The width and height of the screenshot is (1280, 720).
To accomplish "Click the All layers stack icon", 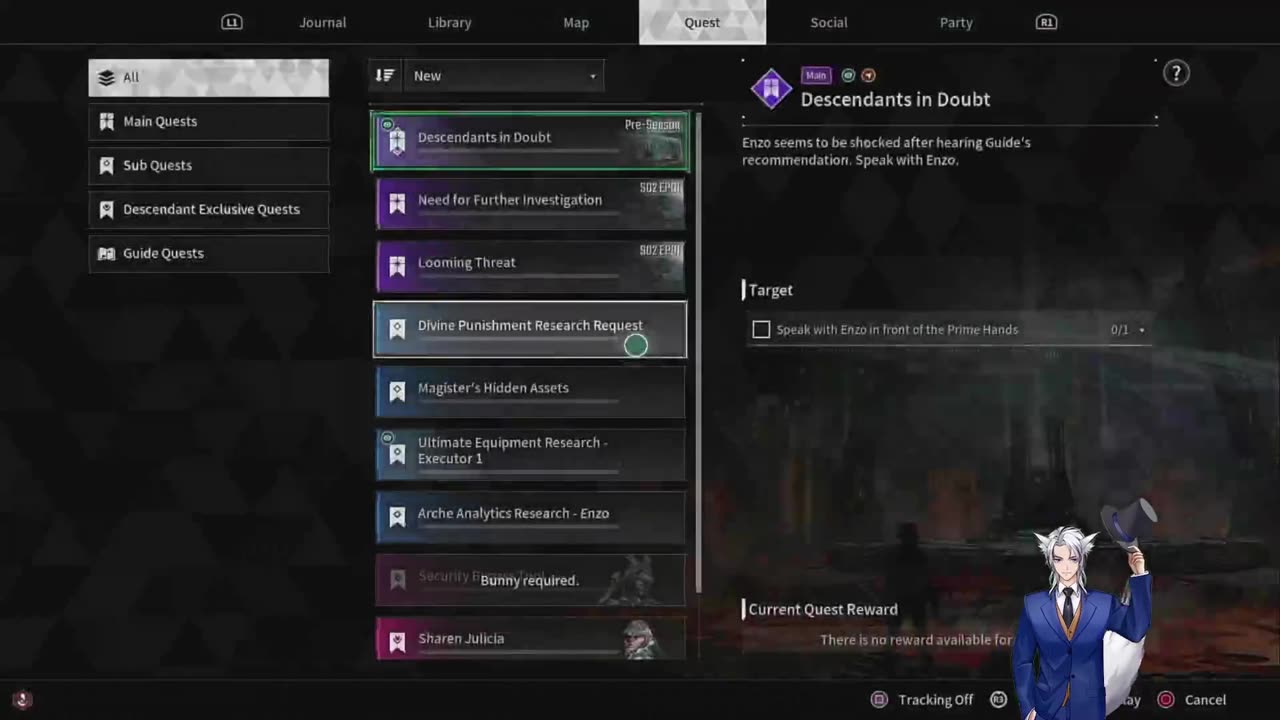I will pos(106,77).
